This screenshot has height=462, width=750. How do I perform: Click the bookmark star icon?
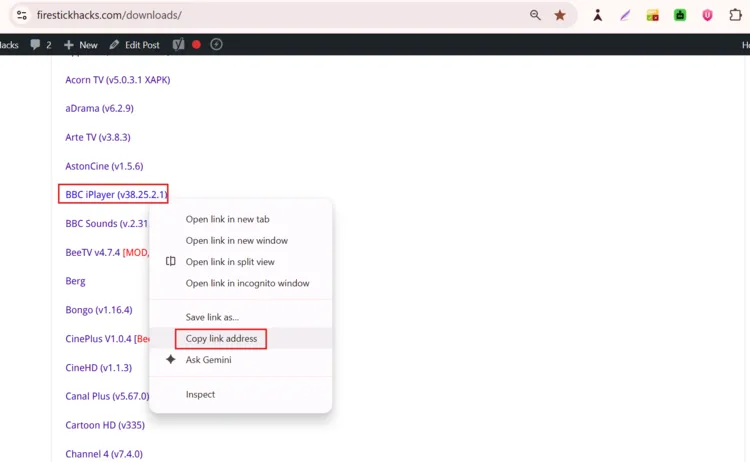(x=560, y=15)
